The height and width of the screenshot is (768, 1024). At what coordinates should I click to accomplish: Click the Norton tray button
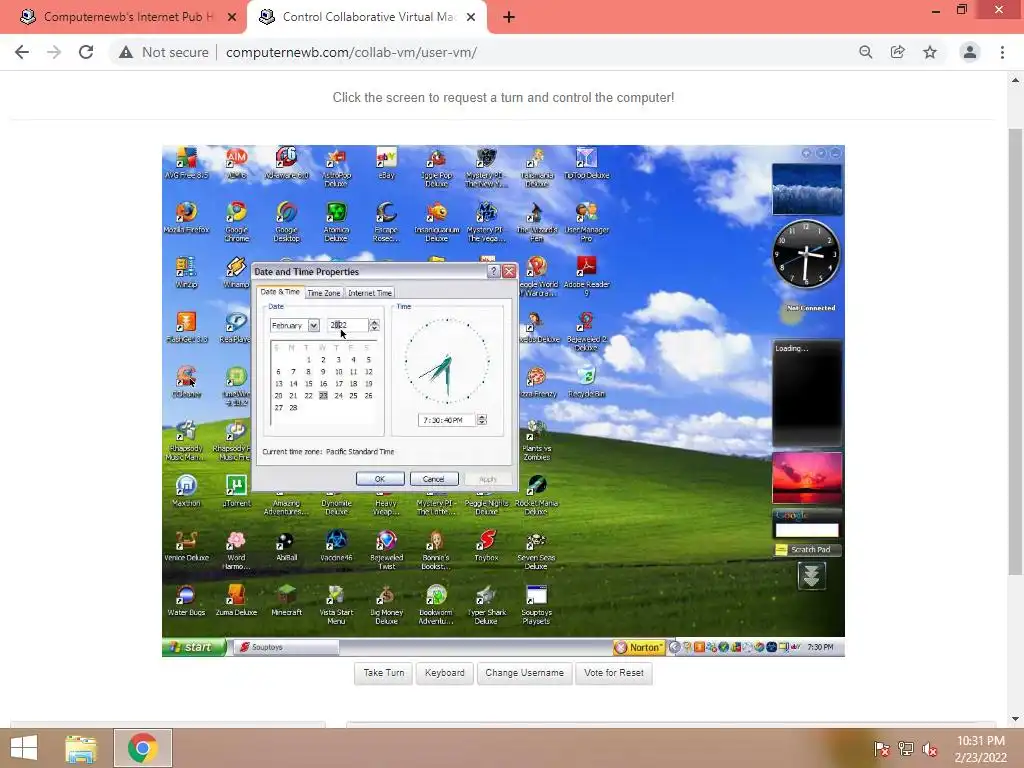pos(639,647)
